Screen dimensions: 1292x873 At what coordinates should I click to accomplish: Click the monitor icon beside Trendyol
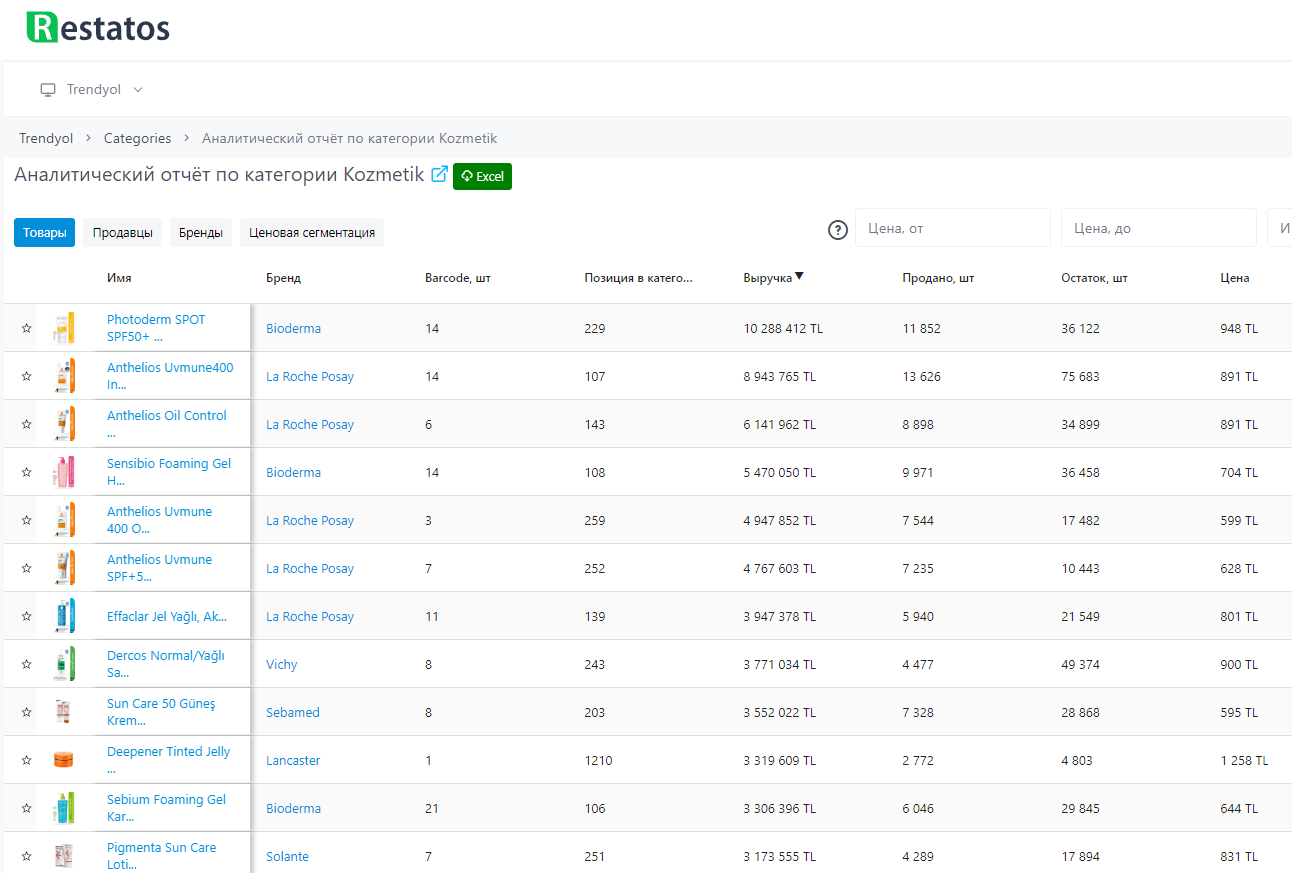[x=48, y=90]
